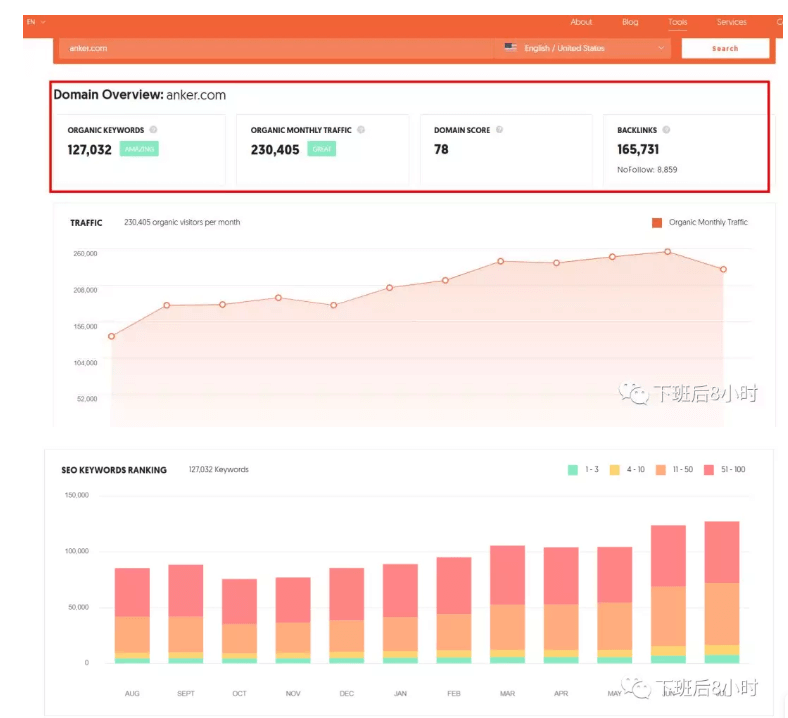Open the Services link
The height and width of the screenshot is (718, 788).
tap(731, 22)
